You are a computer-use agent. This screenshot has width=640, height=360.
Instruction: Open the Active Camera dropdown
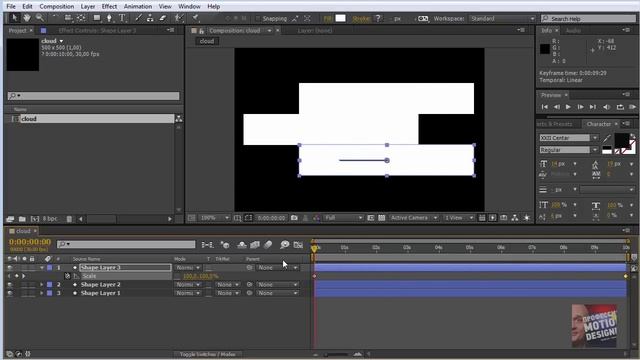[x=413, y=218]
